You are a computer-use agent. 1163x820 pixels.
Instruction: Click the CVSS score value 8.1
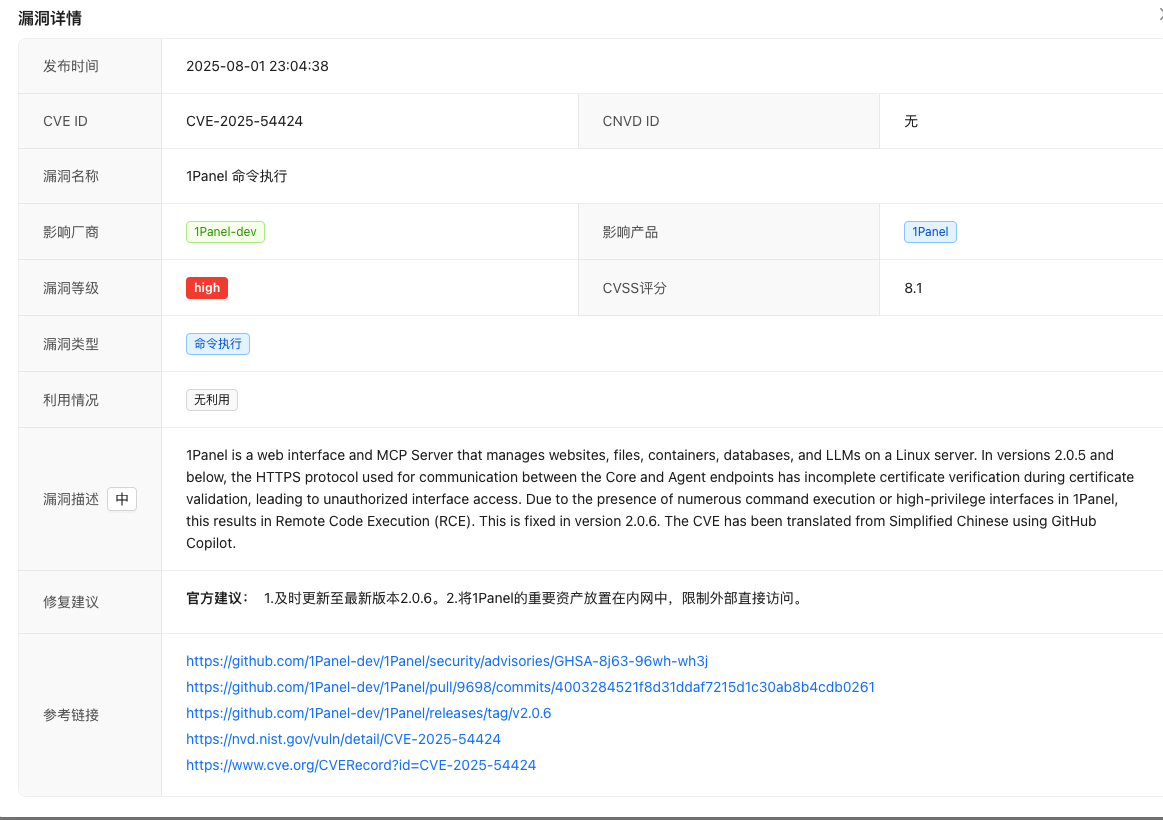tap(913, 288)
